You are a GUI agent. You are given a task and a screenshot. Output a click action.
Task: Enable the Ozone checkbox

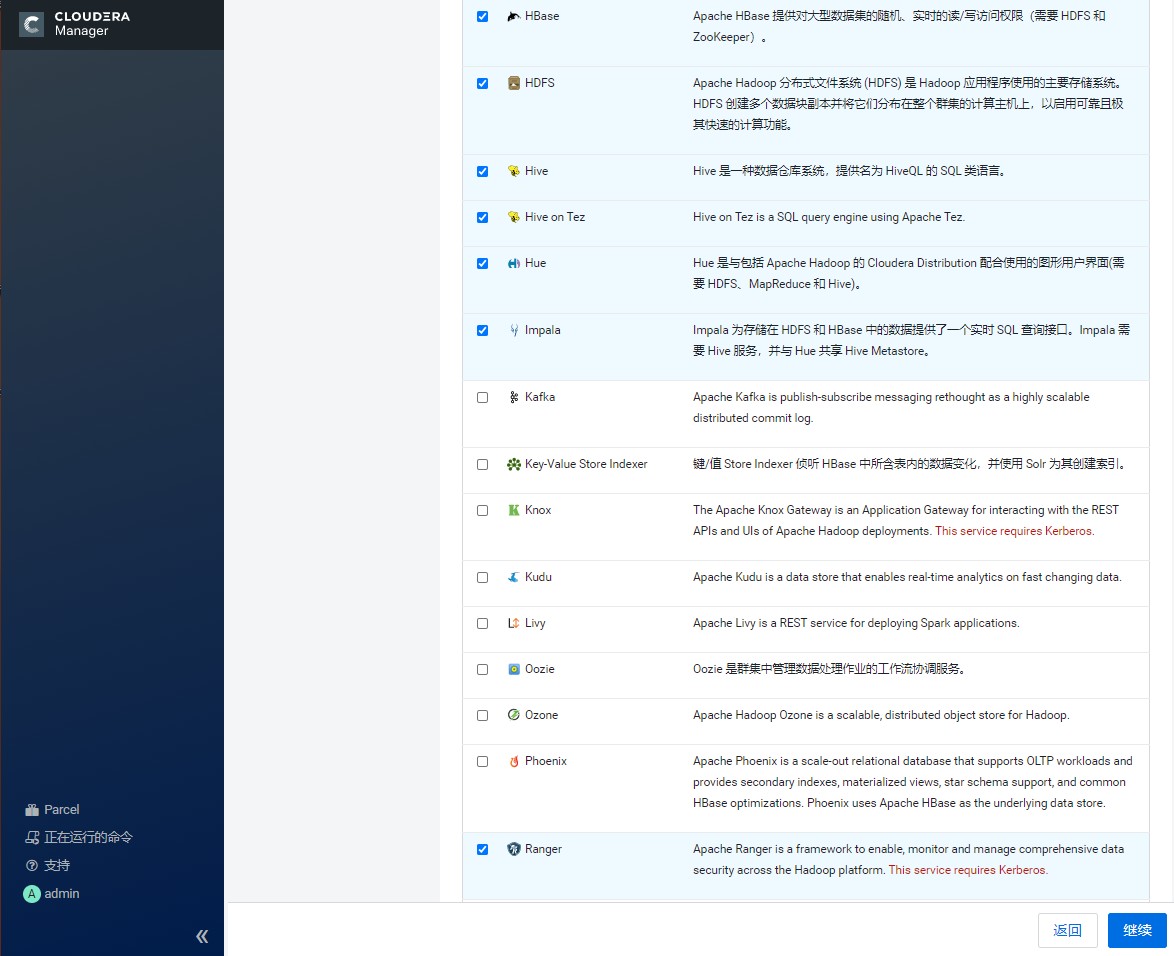(x=483, y=715)
